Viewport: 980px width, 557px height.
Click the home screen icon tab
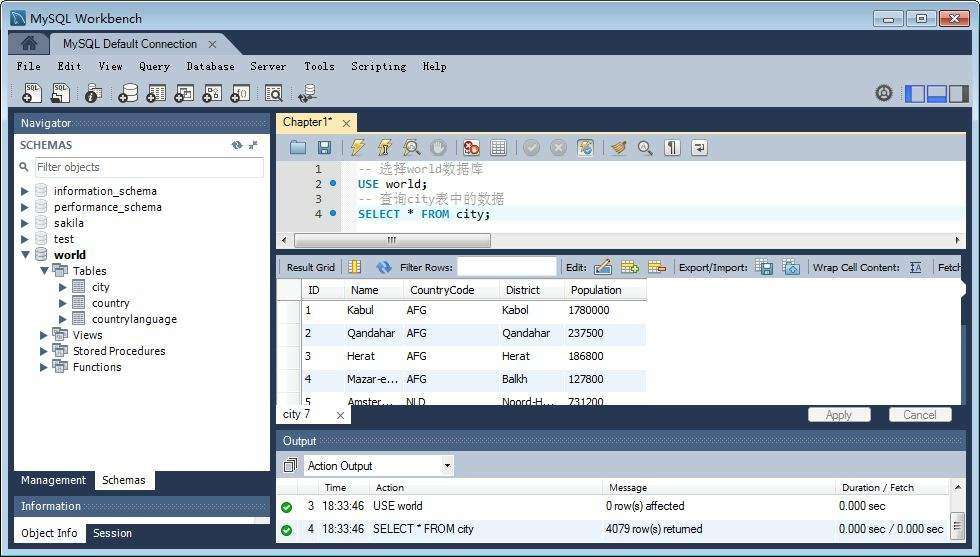pos(29,43)
